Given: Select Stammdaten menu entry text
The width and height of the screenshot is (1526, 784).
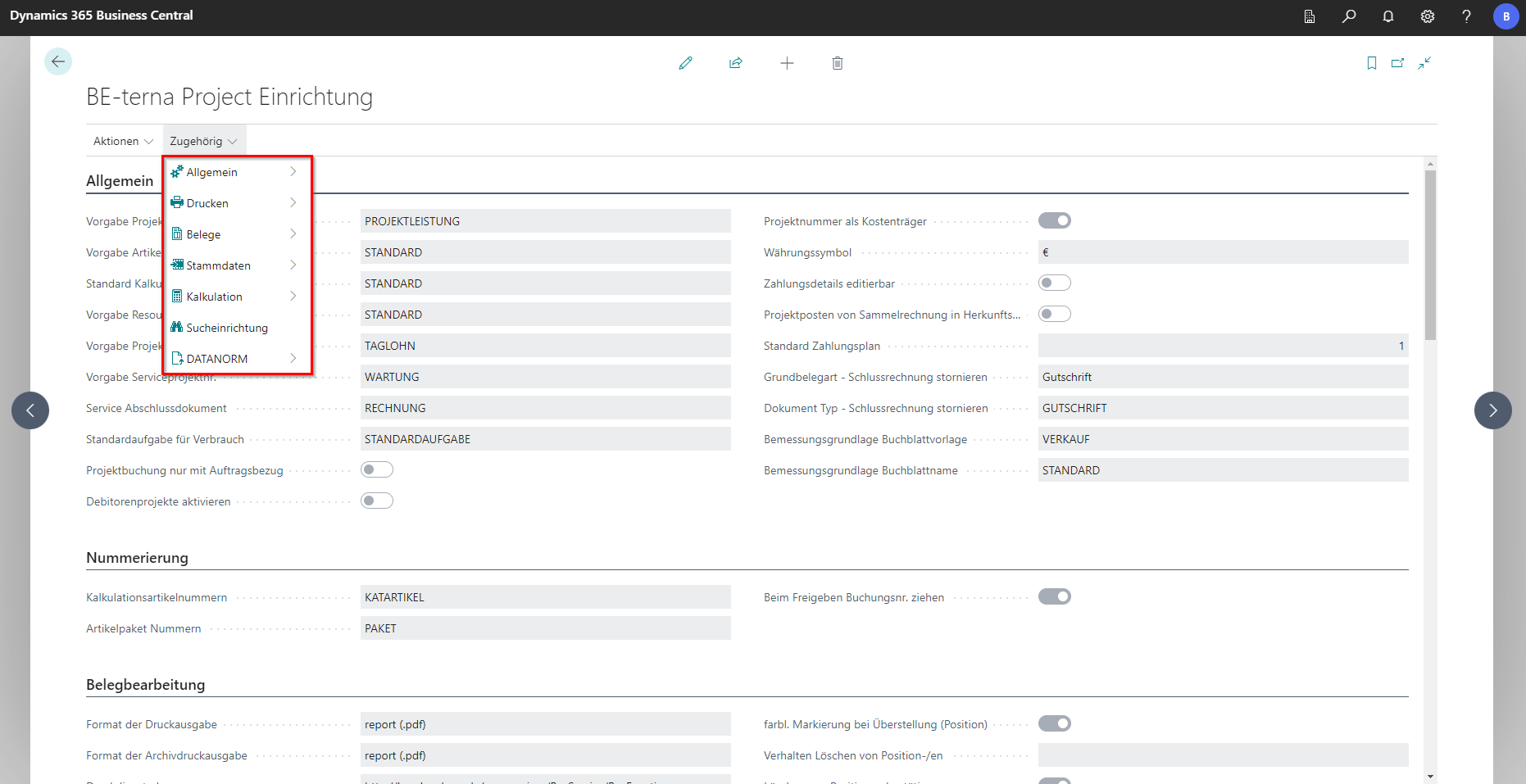Looking at the screenshot, I should (218, 265).
